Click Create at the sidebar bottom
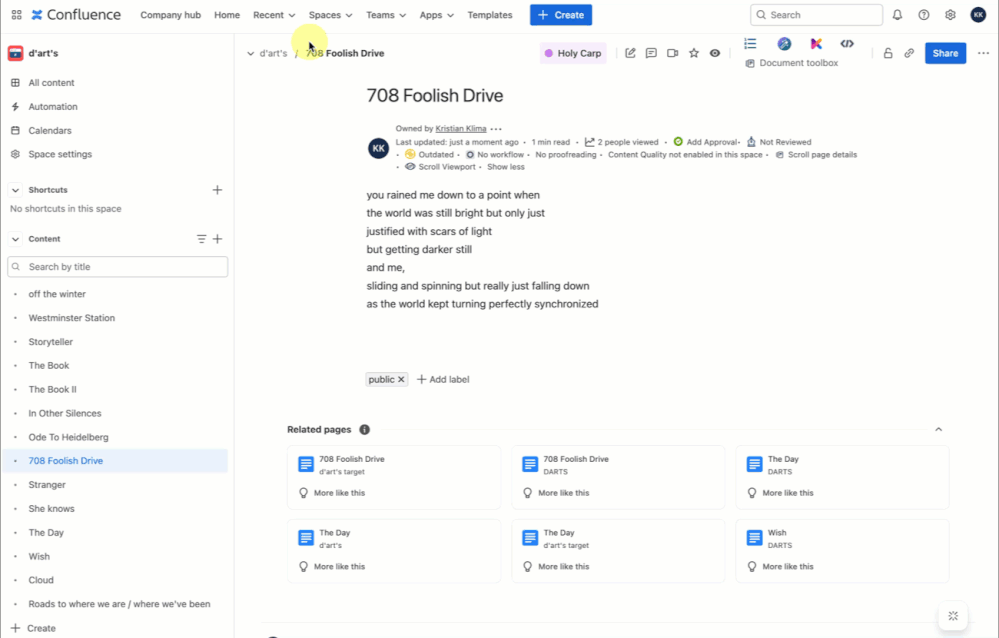Image resolution: width=999 pixels, height=638 pixels. (x=34, y=628)
